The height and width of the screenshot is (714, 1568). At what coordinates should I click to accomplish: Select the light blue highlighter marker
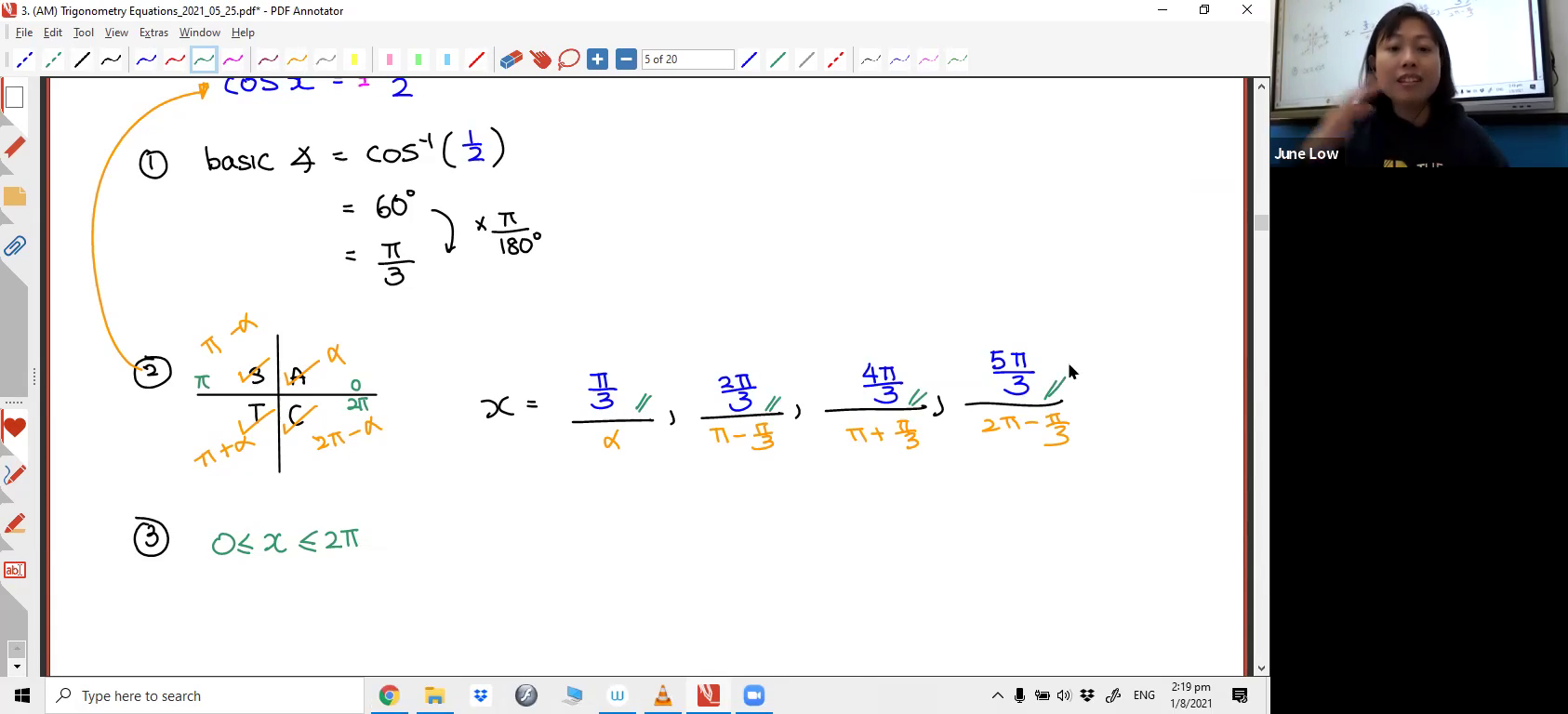pyautogui.click(x=447, y=59)
